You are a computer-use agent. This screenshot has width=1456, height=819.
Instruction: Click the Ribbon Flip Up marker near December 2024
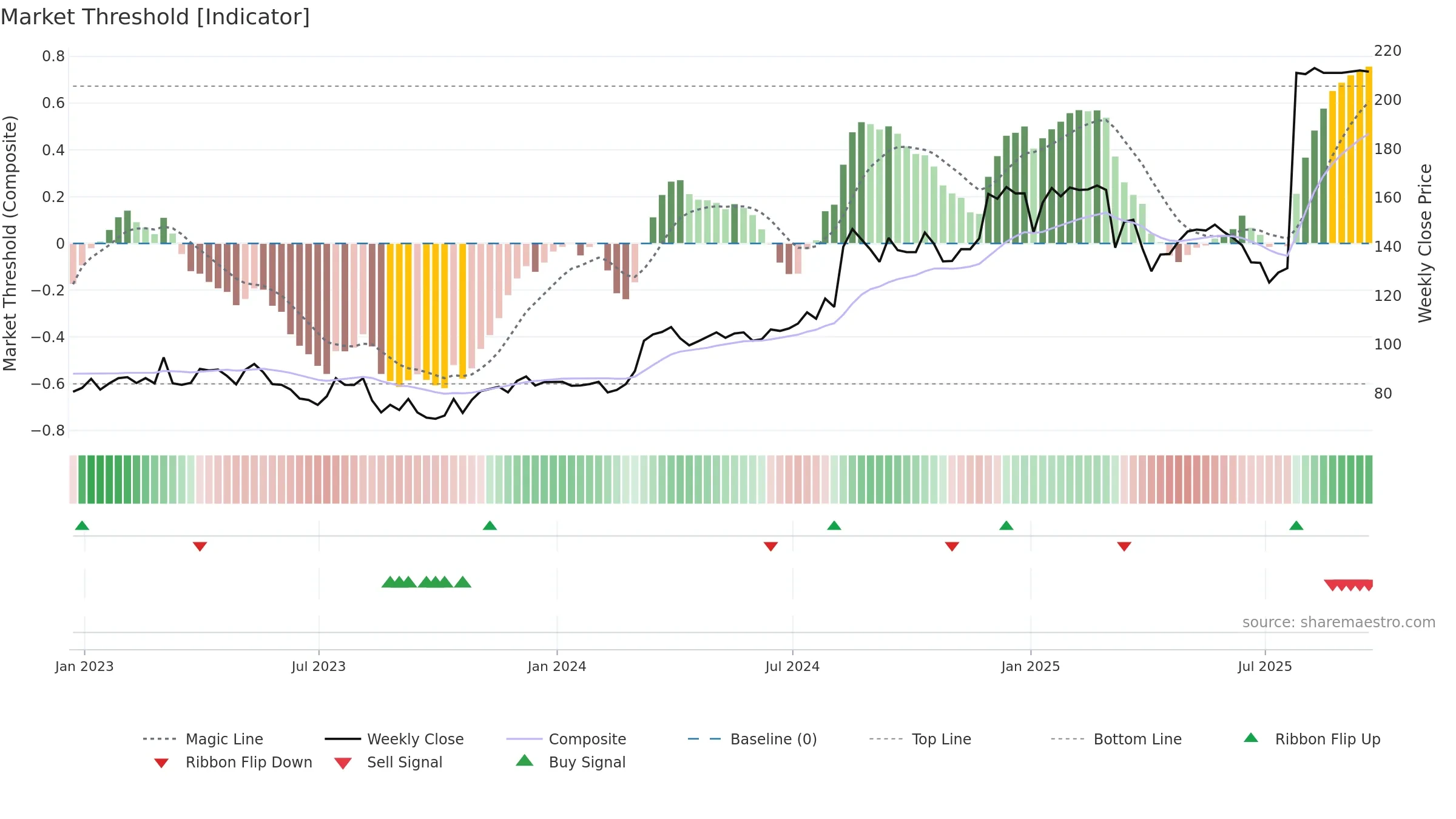(x=1006, y=525)
